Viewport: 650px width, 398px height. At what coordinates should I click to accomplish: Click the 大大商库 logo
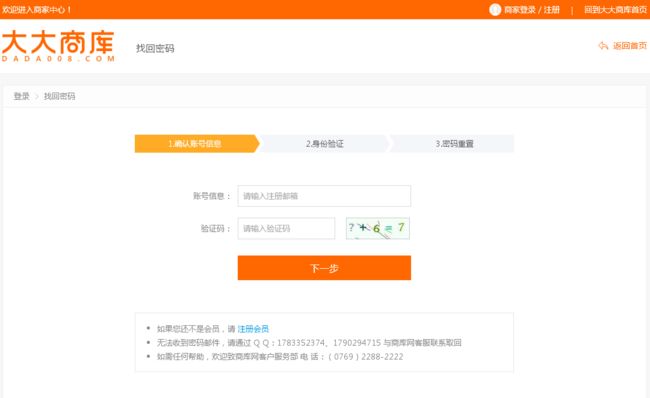pyautogui.click(x=58, y=46)
